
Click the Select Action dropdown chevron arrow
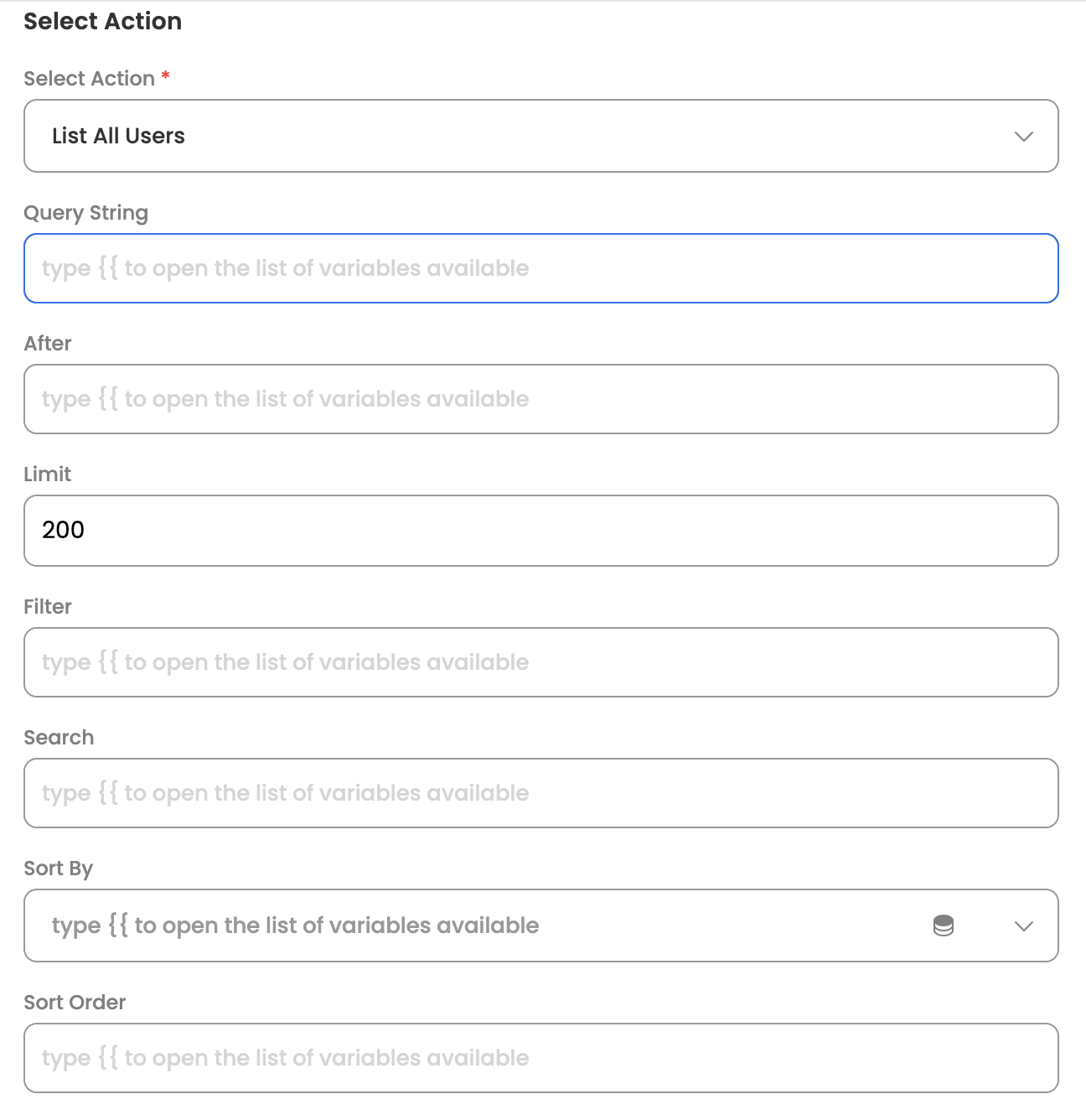click(x=1023, y=137)
